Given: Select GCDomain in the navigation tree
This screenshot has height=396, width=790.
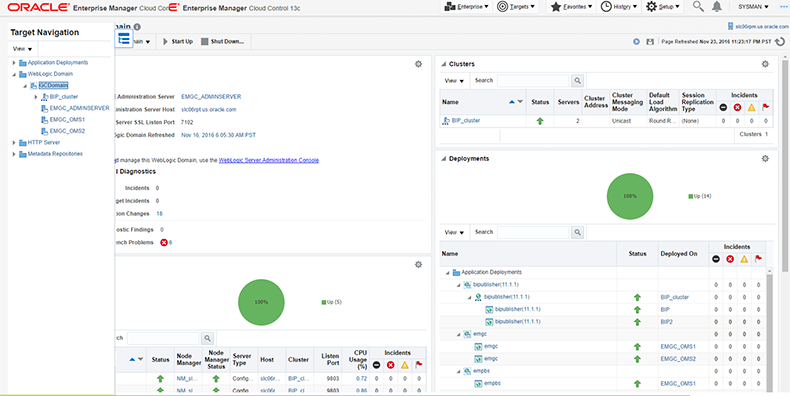Looking at the screenshot, I should click(53, 86).
